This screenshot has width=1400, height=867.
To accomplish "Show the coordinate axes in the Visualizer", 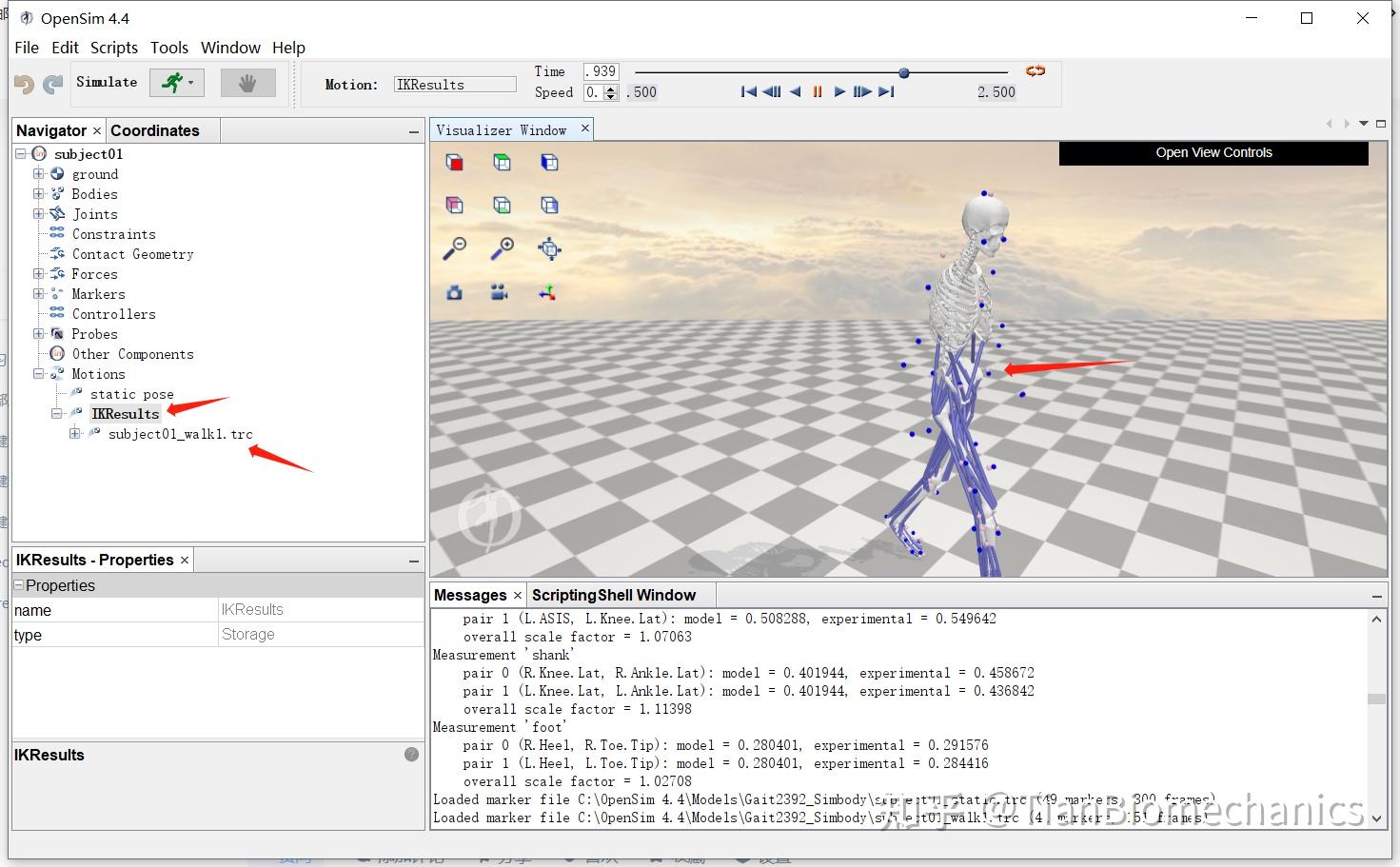I will coord(547,292).
